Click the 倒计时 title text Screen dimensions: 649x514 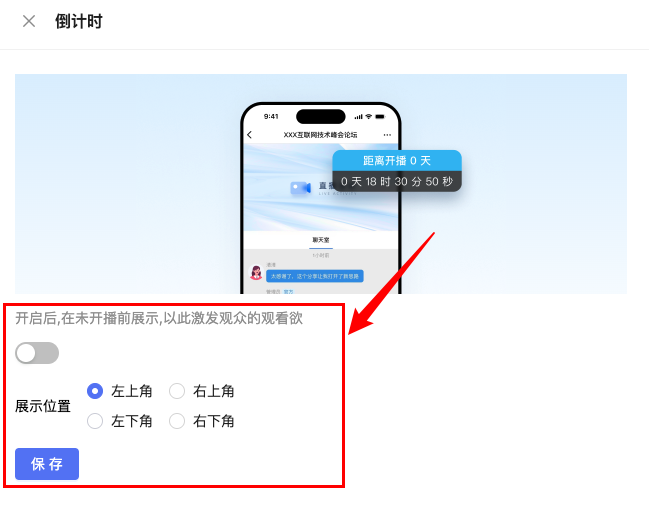(79, 21)
